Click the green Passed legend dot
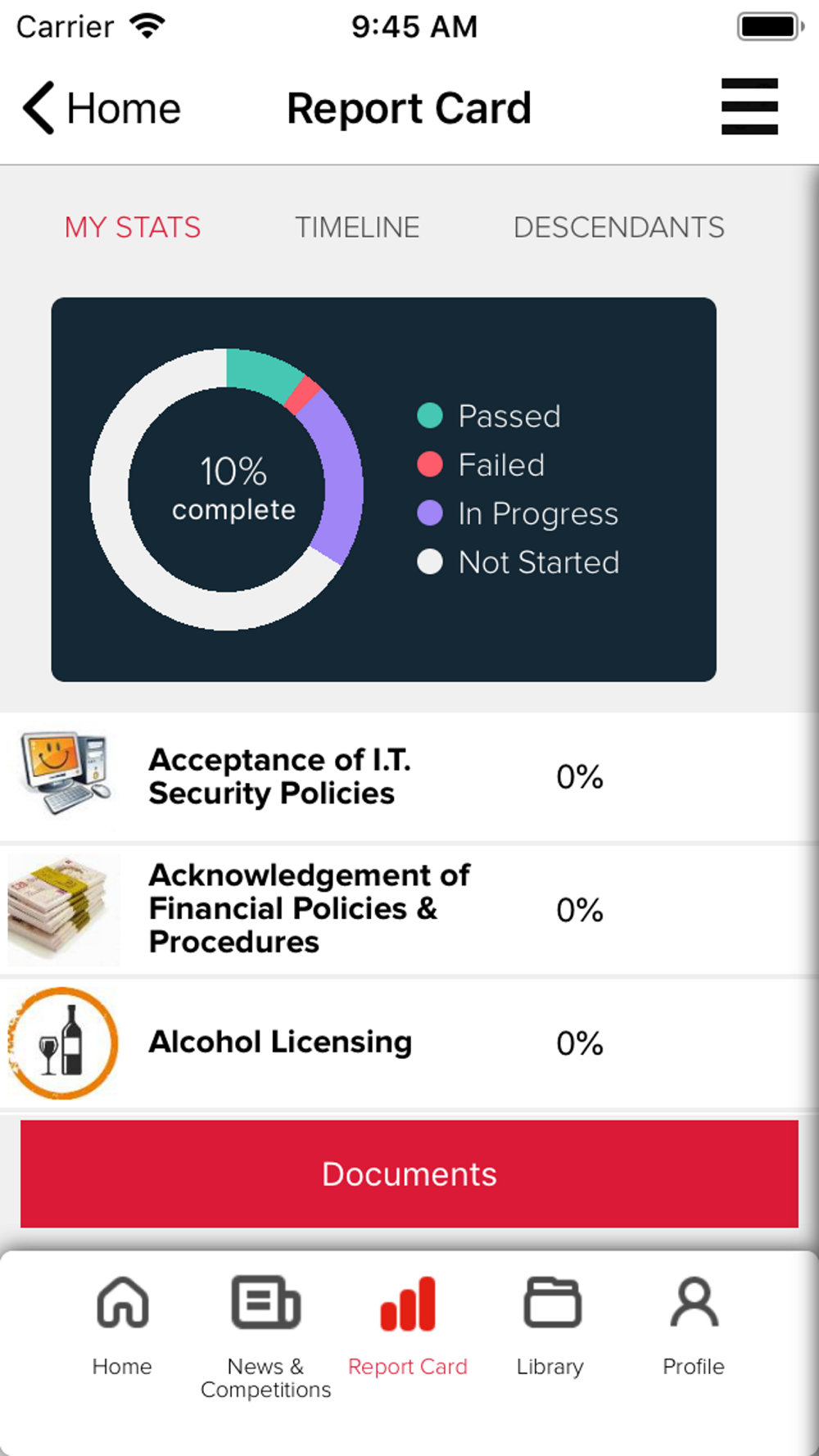This screenshot has width=819, height=1456. [430, 416]
